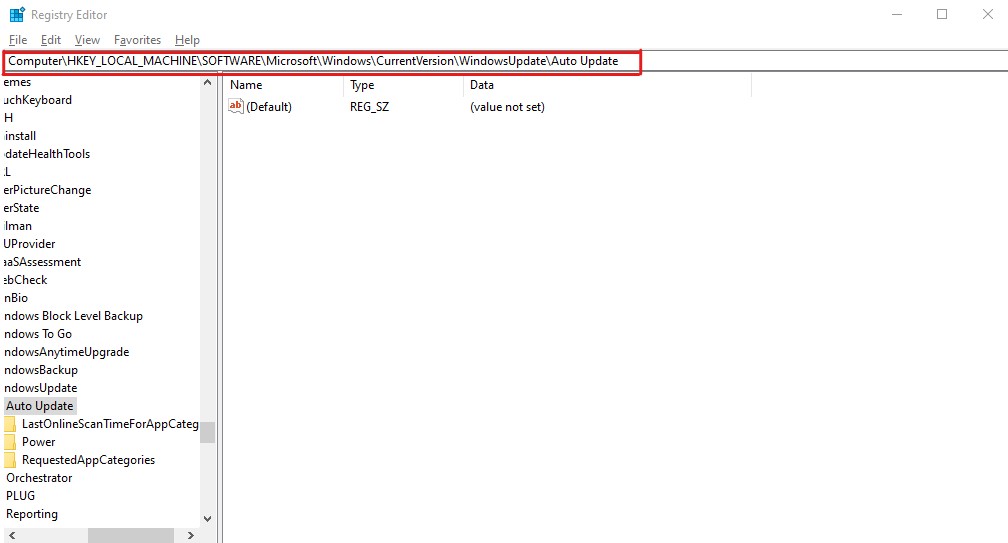The width and height of the screenshot is (1008, 543).
Task: Click the horizontal scroll right arrow
Action: pos(190,535)
